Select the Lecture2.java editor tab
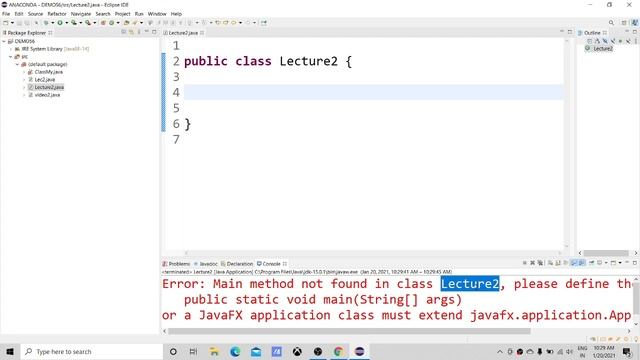Image resolution: width=640 pixels, height=360 pixels. tap(183, 33)
